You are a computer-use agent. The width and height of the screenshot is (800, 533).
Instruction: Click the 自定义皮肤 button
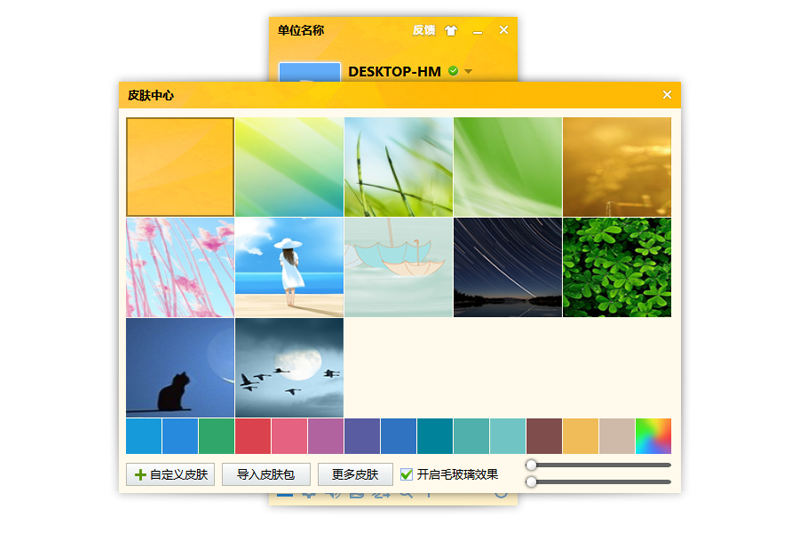170,474
